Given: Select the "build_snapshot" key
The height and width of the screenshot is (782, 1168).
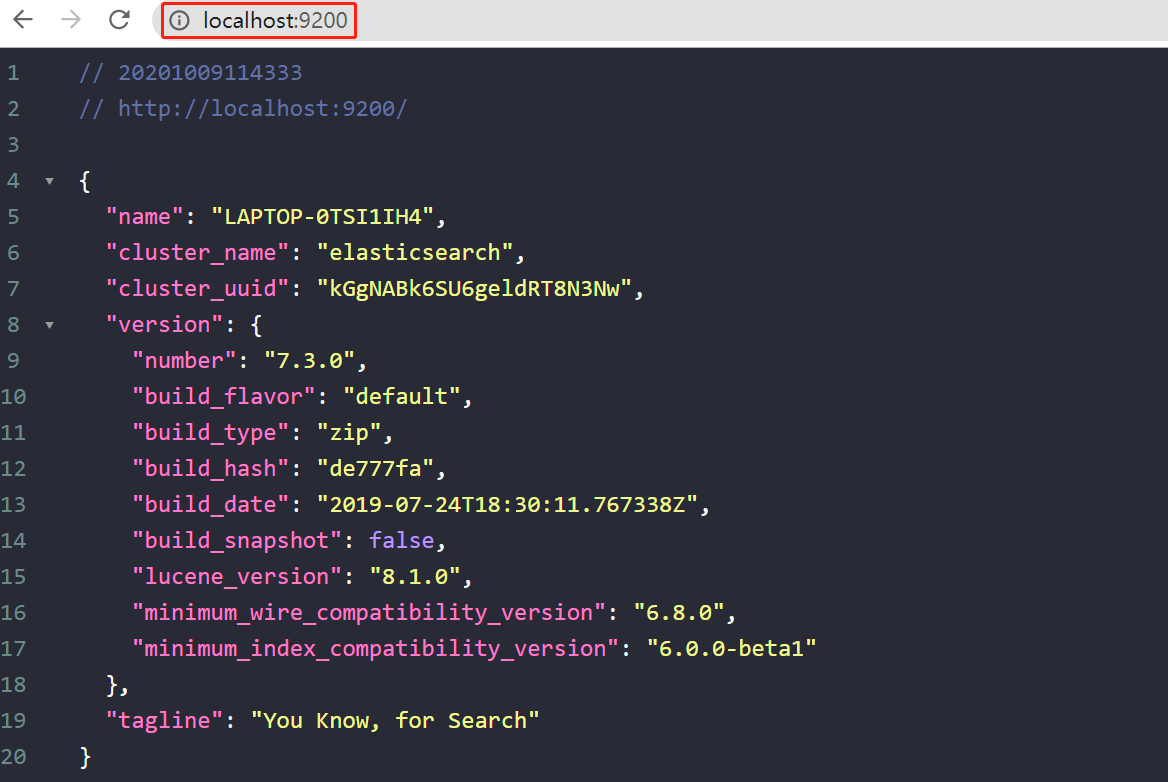Looking at the screenshot, I should coord(237,541).
